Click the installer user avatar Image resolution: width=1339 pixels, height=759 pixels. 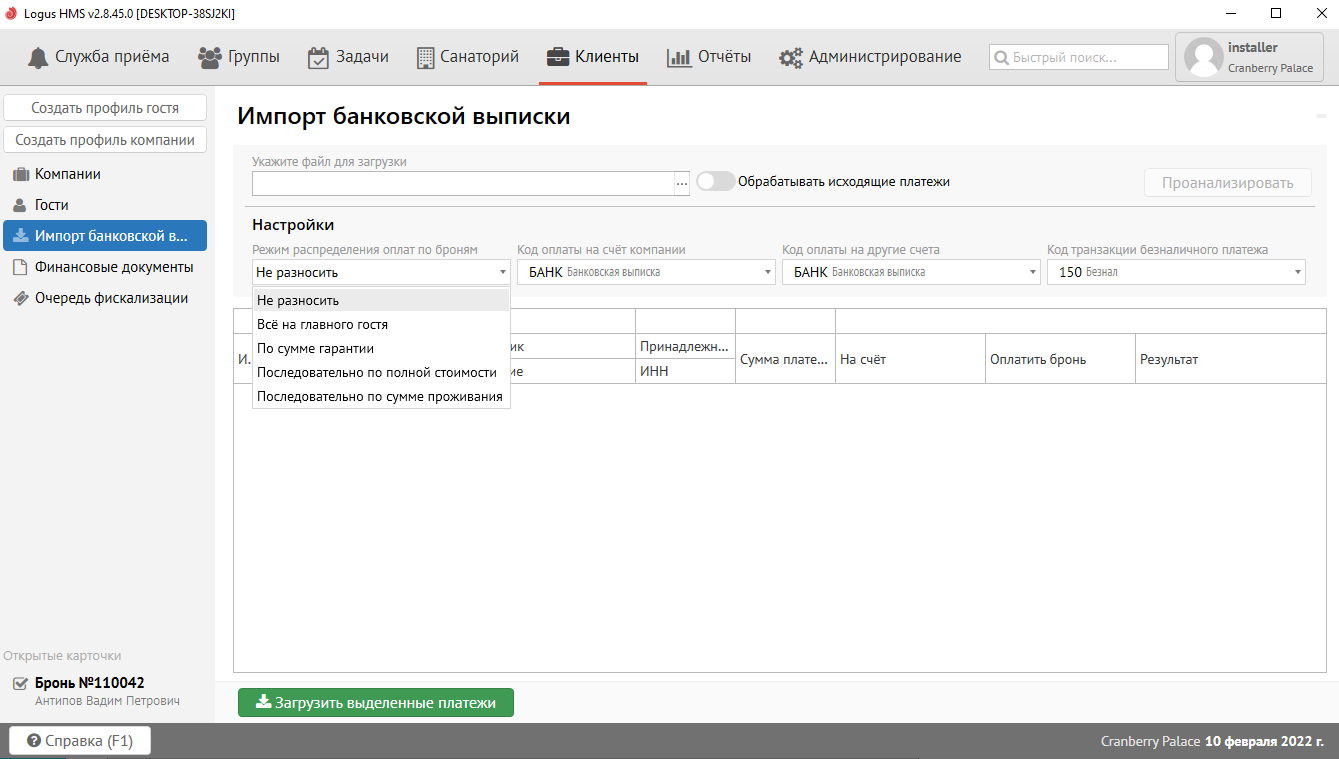[1203, 58]
